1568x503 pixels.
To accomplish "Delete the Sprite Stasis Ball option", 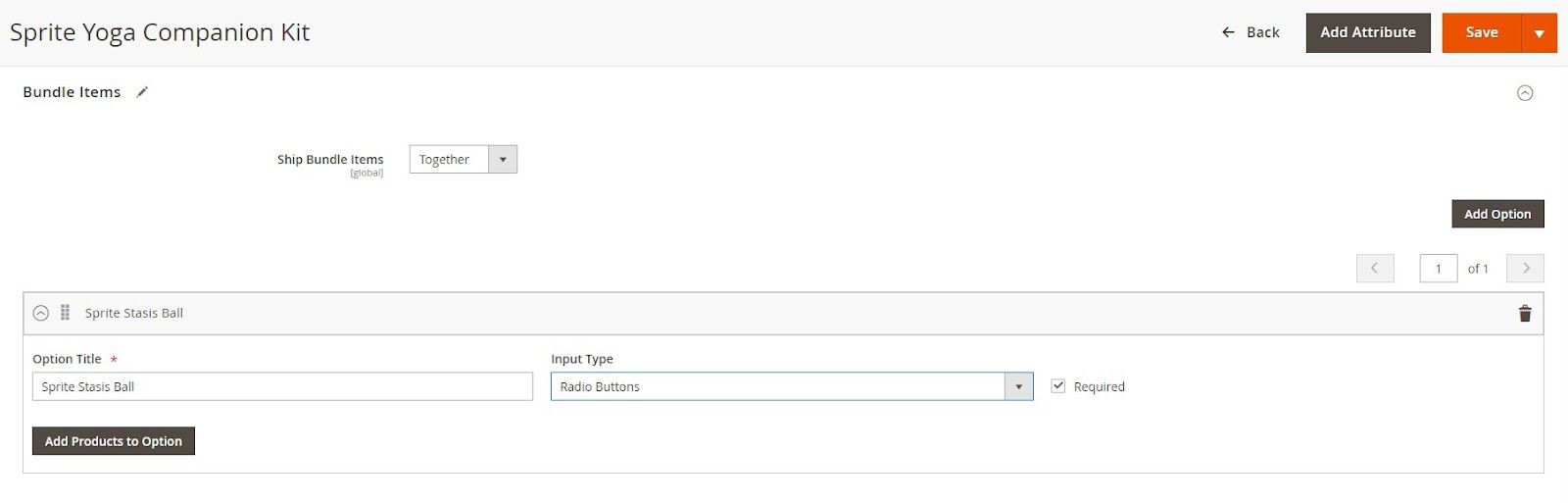I will [x=1525, y=314].
